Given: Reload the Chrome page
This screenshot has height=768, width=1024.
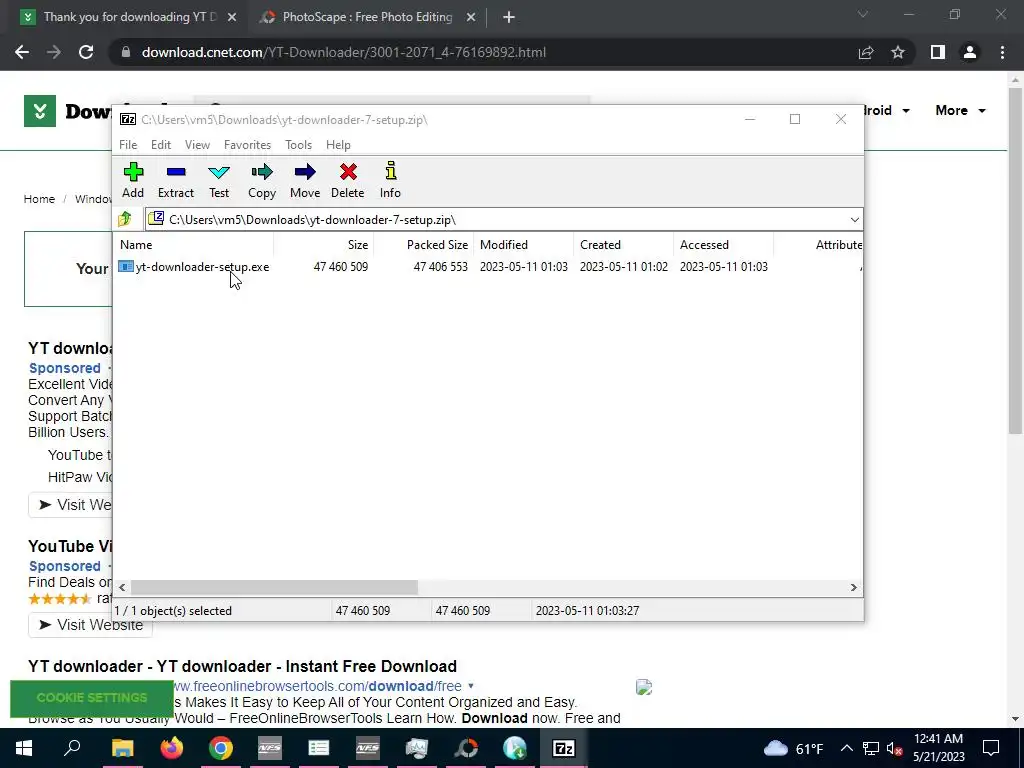Looking at the screenshot, I should tap(86, 52).
